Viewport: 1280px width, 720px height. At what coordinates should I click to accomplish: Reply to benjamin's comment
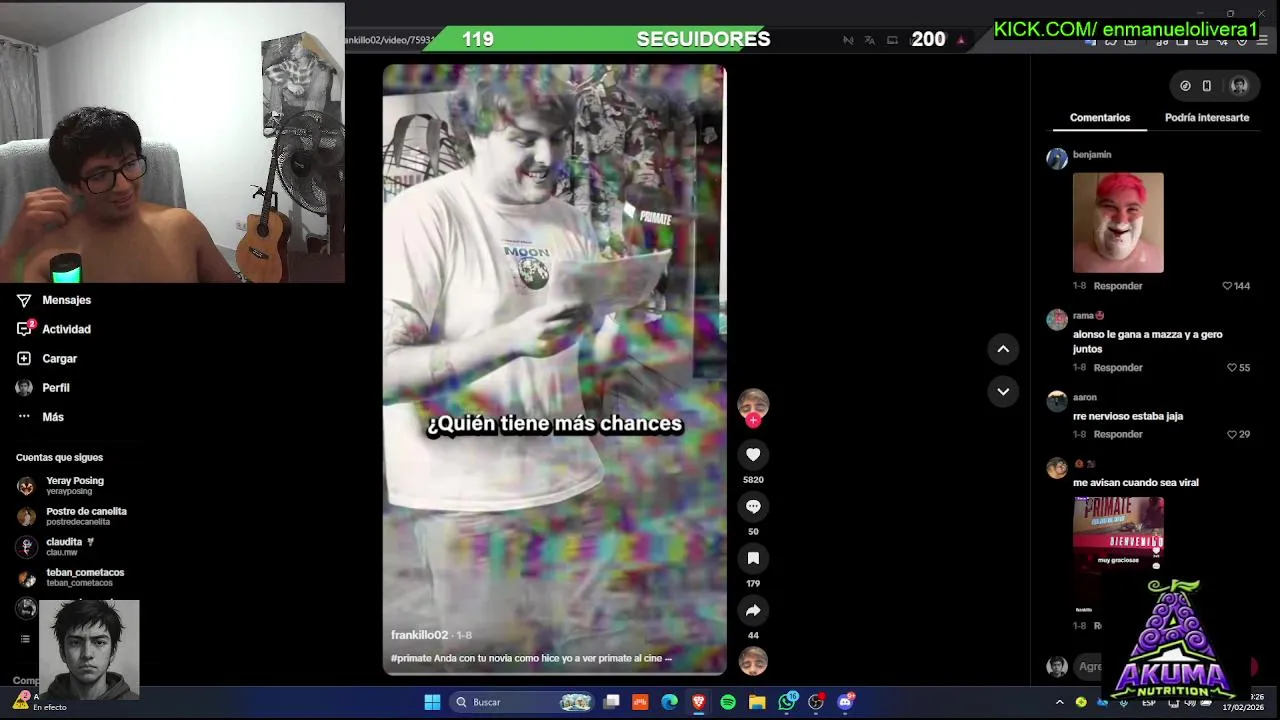(1118, 286)
